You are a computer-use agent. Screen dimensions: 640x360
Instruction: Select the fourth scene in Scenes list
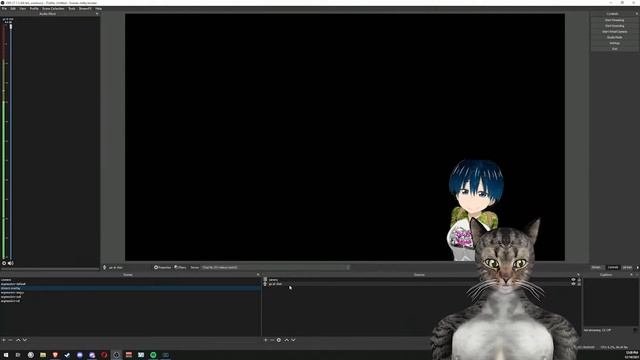click(130, 293)
